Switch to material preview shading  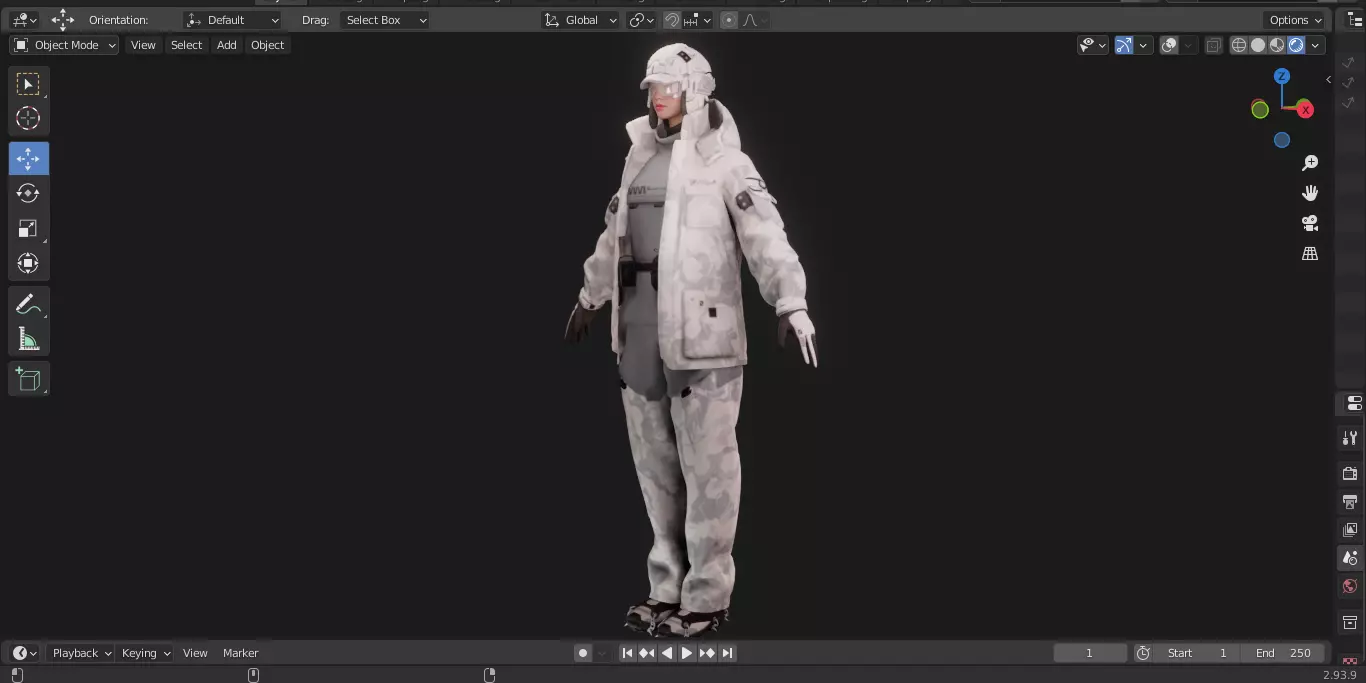coord(1277,45)
